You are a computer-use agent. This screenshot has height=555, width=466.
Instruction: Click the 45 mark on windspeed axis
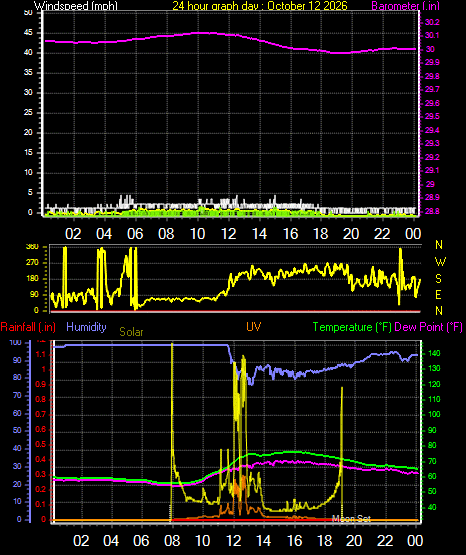coord(28,33)
